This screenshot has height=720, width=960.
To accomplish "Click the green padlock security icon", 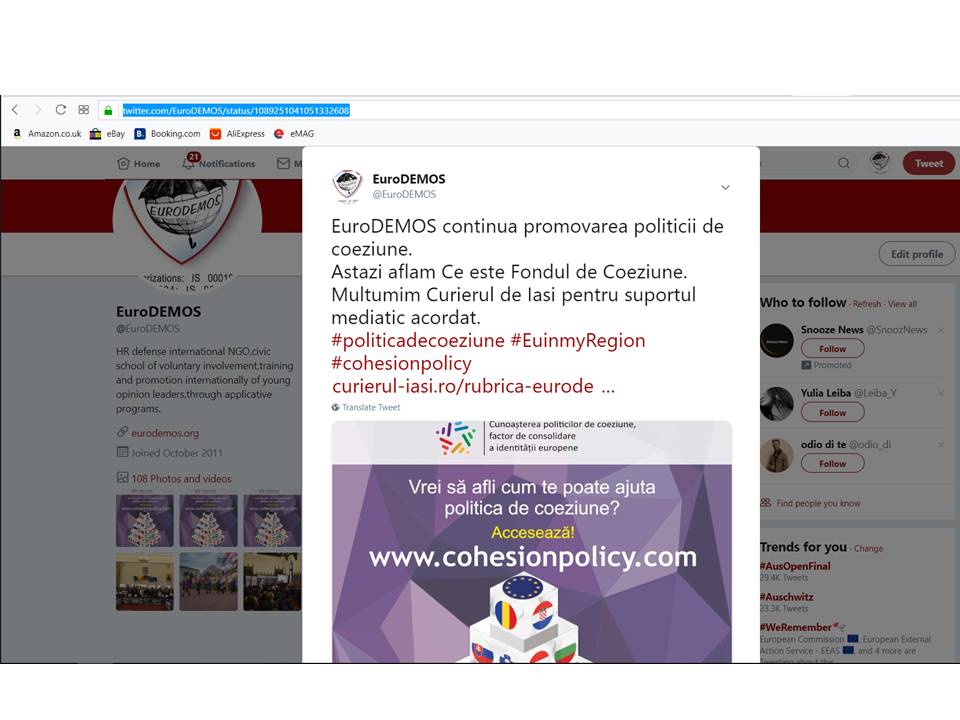I will pyautogui.click(x=108, y=110).
